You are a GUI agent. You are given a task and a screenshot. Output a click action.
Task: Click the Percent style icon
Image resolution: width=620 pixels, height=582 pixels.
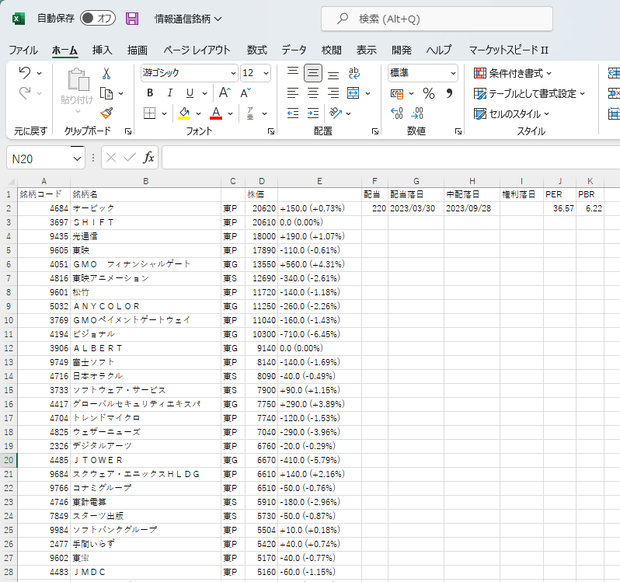[x=429, y=93]
